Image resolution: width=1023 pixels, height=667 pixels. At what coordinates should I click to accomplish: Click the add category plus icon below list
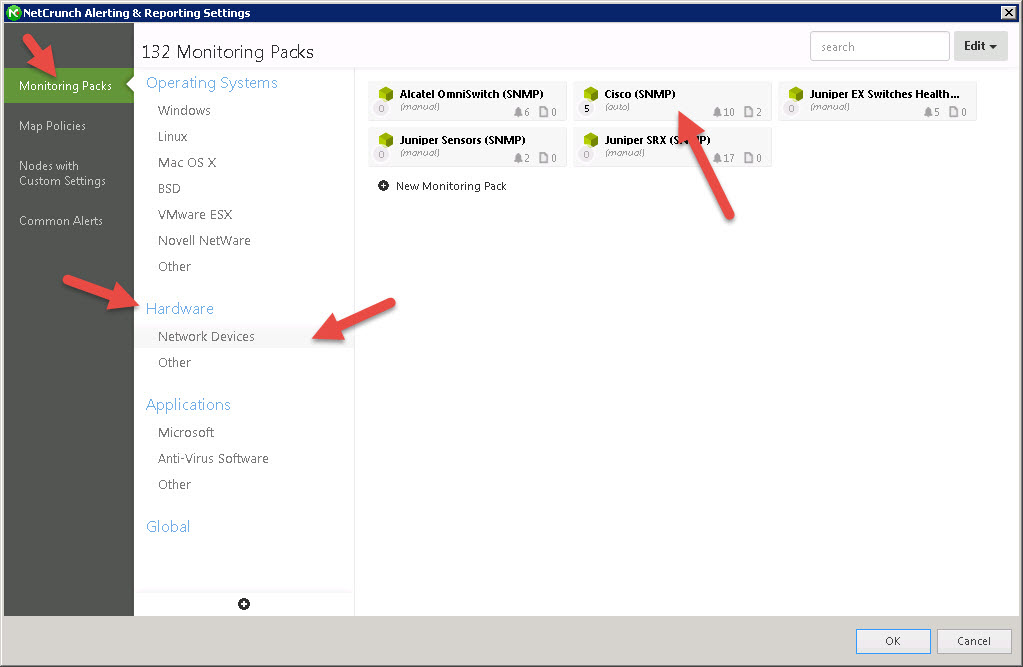244,604
